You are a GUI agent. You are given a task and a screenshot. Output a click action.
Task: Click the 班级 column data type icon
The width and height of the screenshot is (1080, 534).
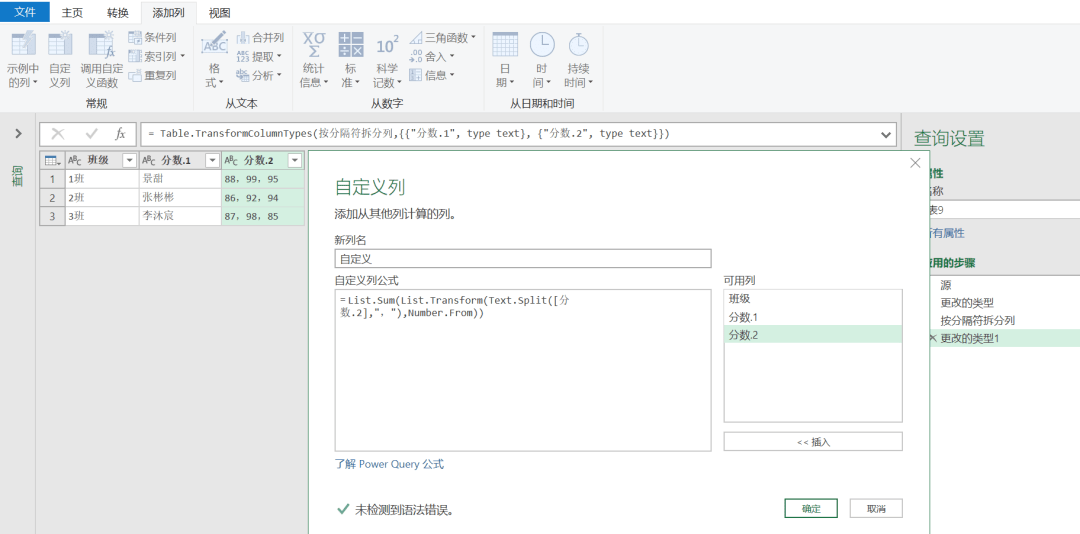coord(74,161)
